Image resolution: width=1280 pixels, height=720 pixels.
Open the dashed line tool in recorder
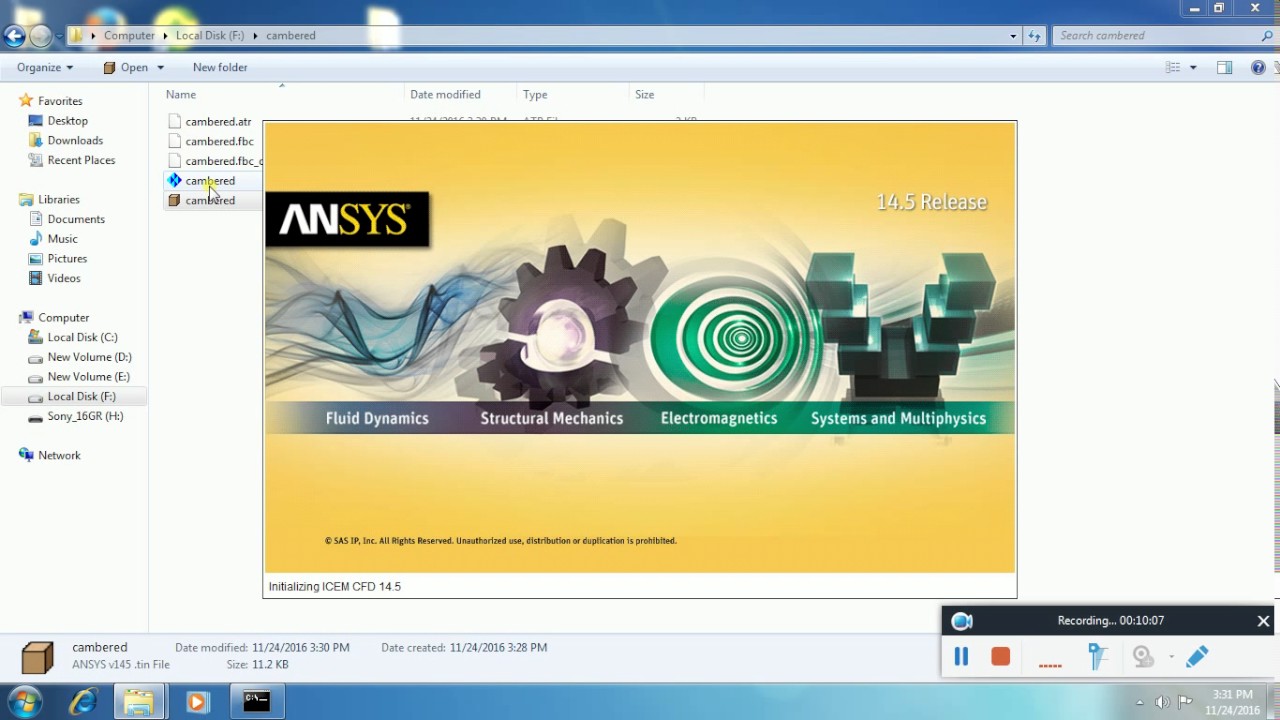(1050, 665)
